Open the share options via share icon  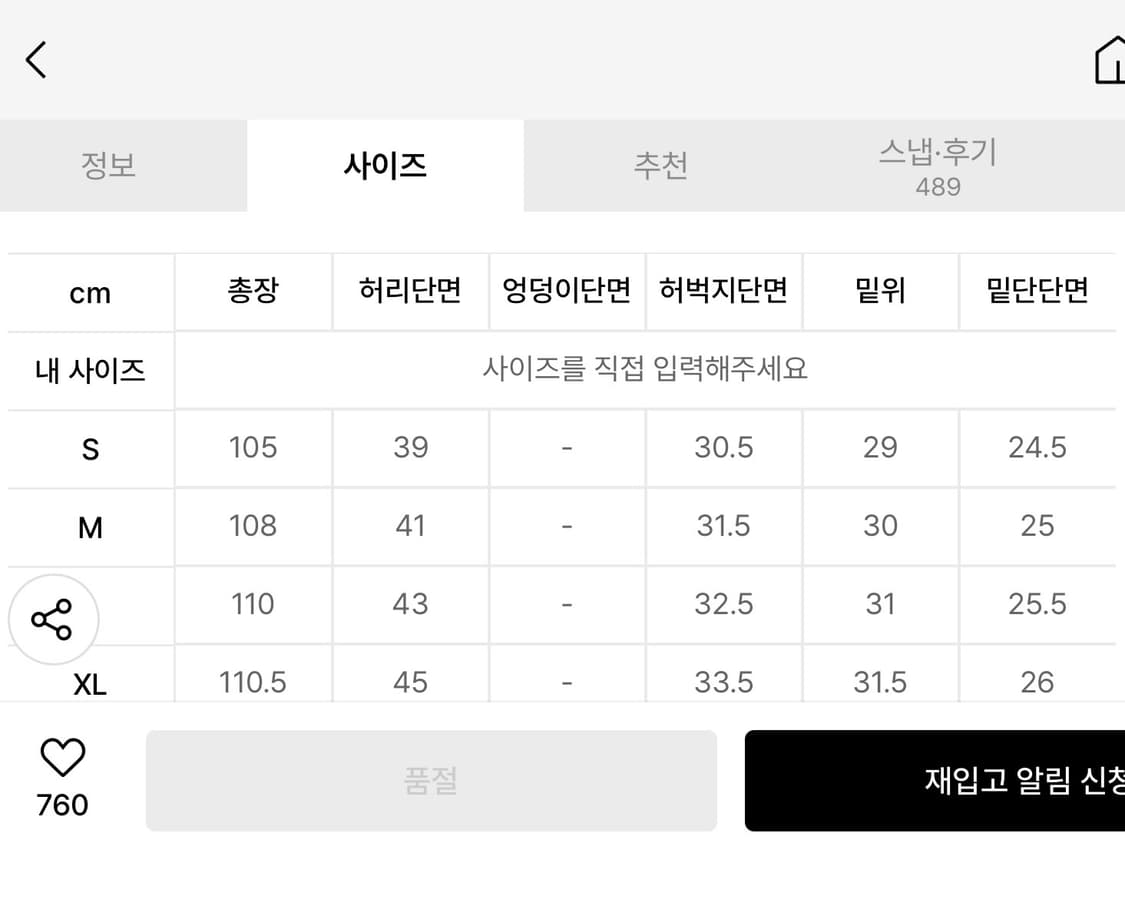point(54,619)
